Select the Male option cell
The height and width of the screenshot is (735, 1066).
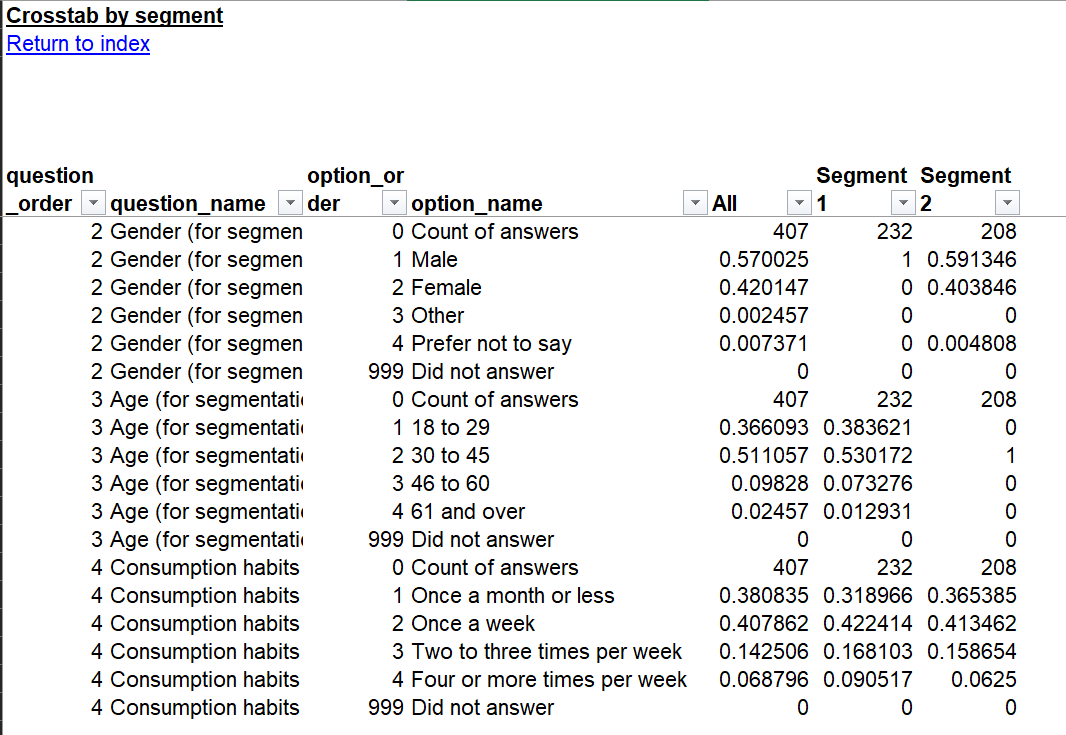[x=435, y=260]
